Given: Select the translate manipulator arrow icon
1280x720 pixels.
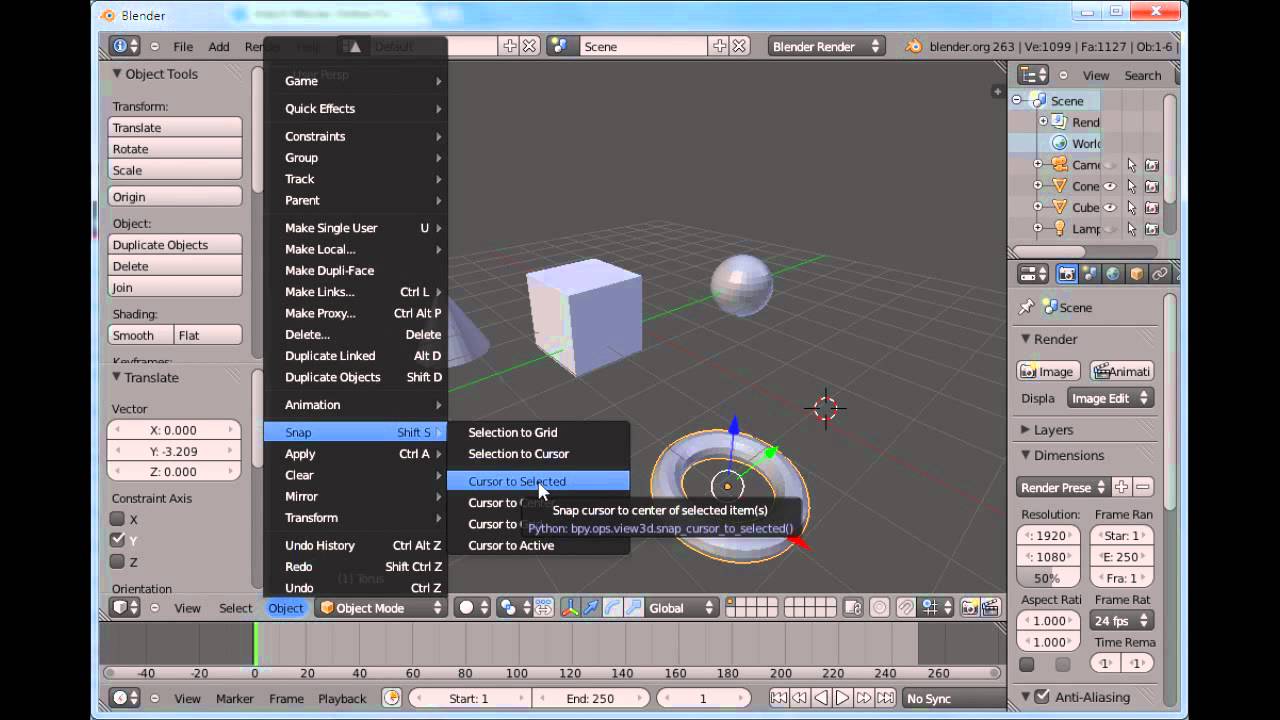Looking at the screenshot, I should click(591, 607).
